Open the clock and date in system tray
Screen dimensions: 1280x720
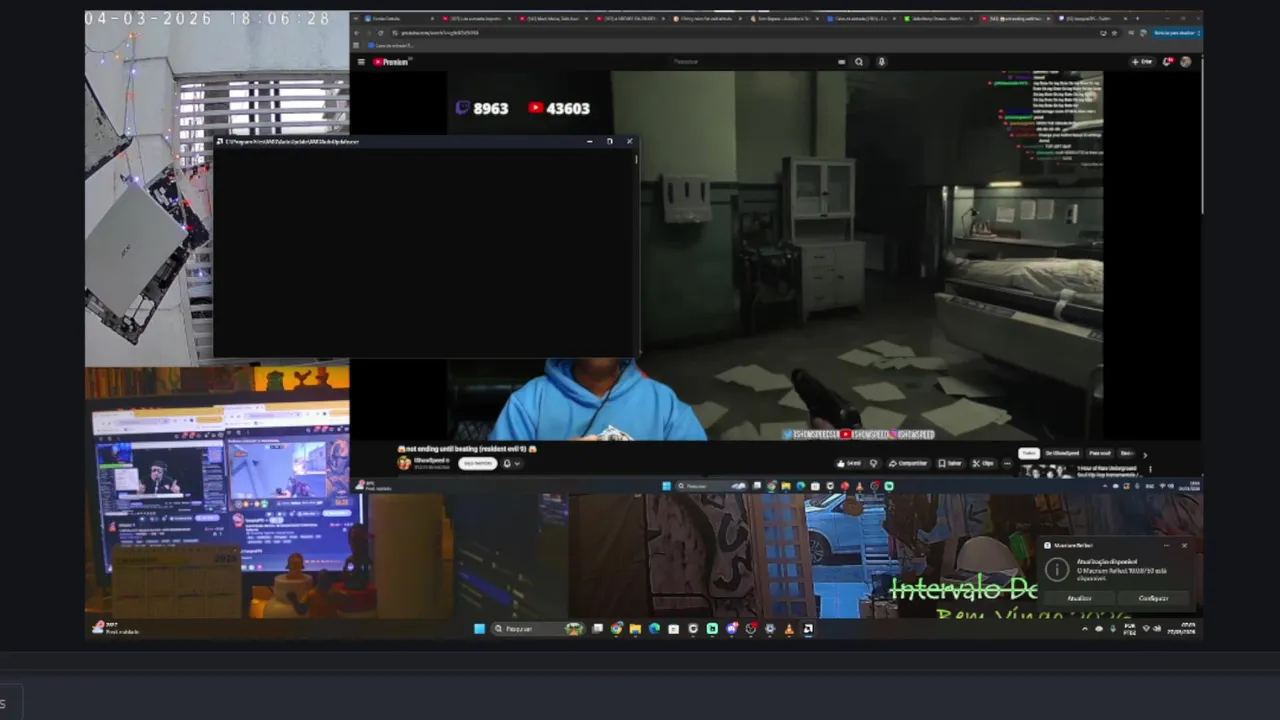tap(1183, 629)
